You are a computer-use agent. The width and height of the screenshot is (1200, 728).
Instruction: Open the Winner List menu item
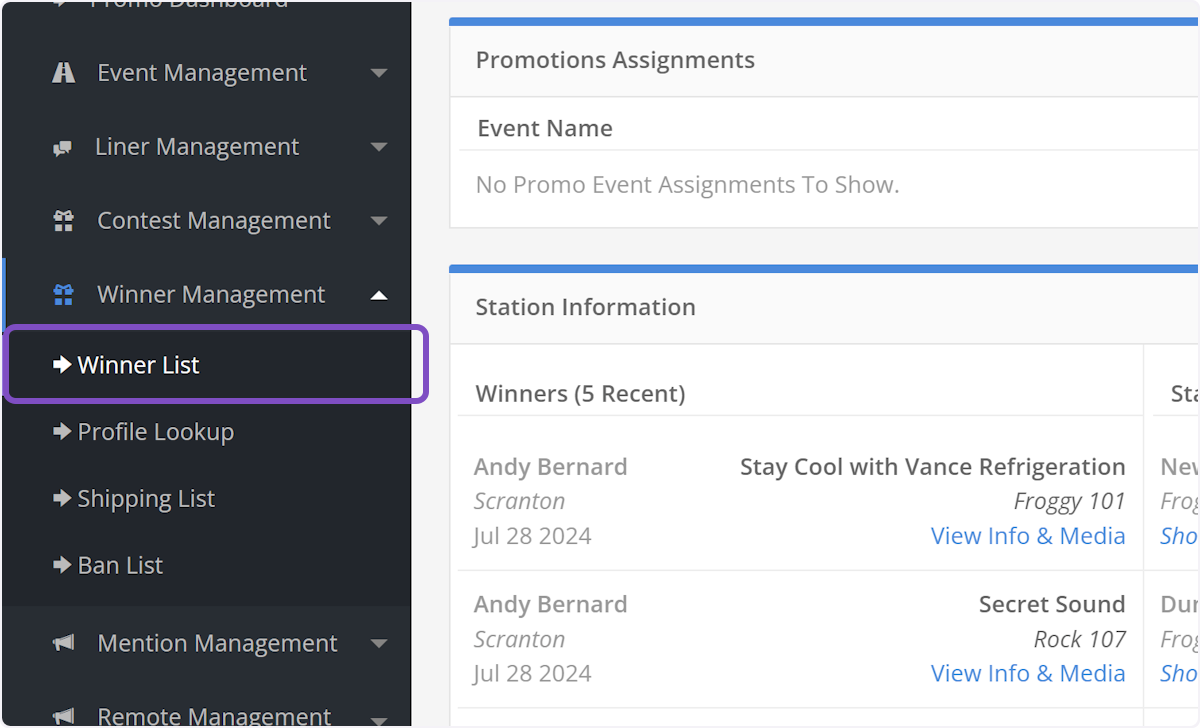coord(139,366)
